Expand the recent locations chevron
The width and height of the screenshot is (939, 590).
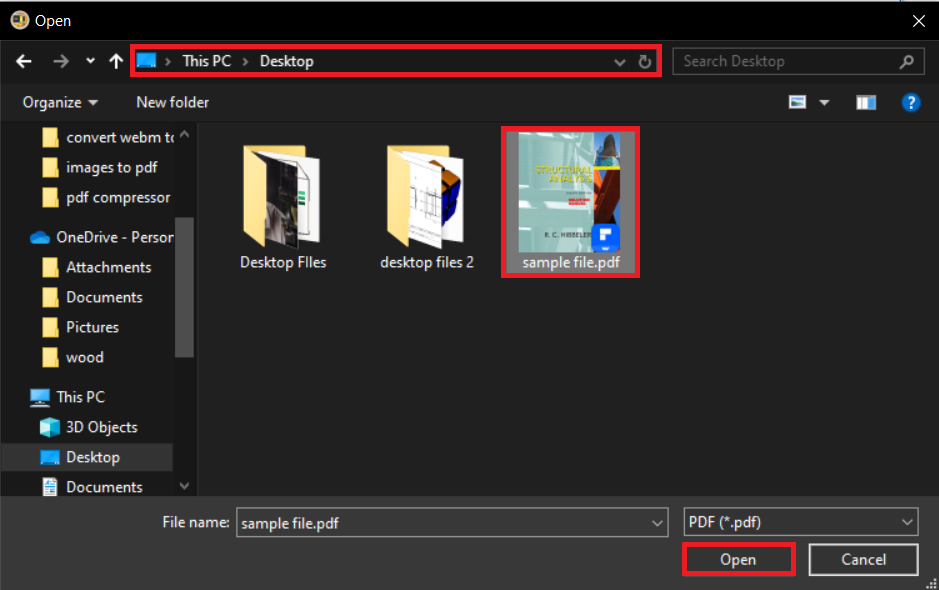[x=90, y=61]
